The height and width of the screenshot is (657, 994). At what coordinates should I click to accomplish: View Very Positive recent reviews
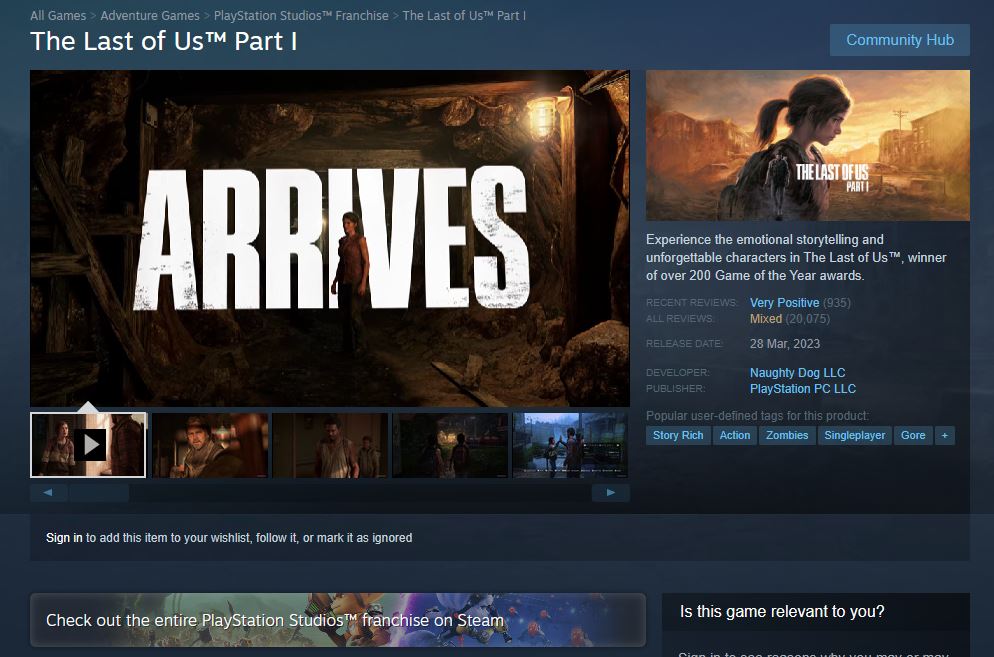(784, 303)
